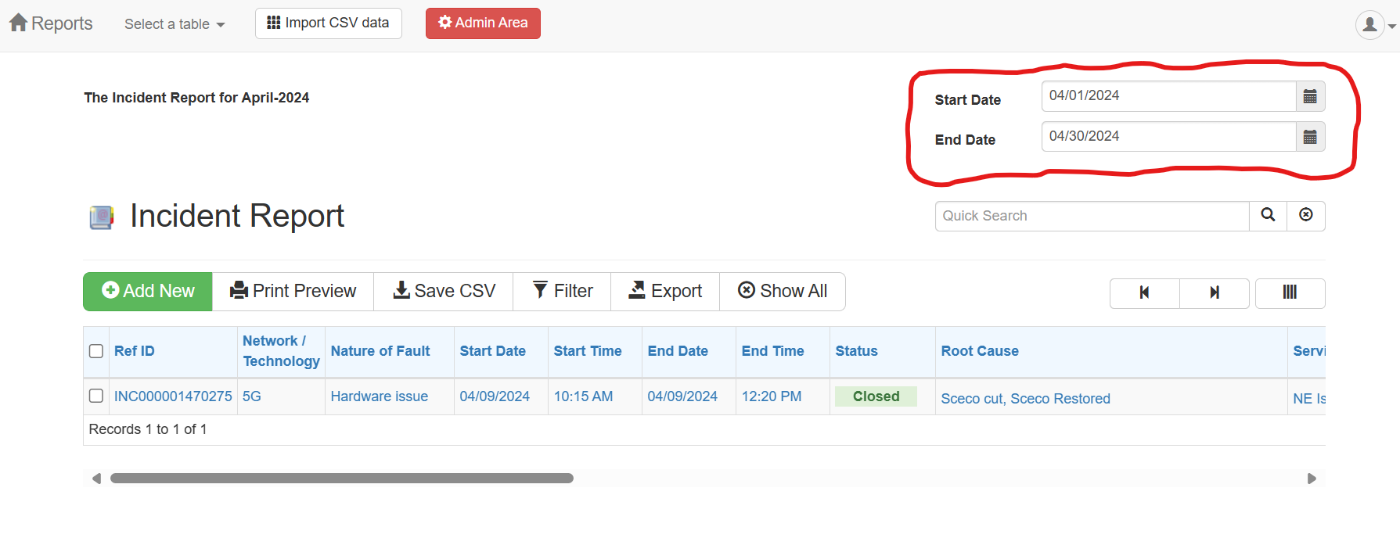Go to the previous page of records

click(1144, 293)
